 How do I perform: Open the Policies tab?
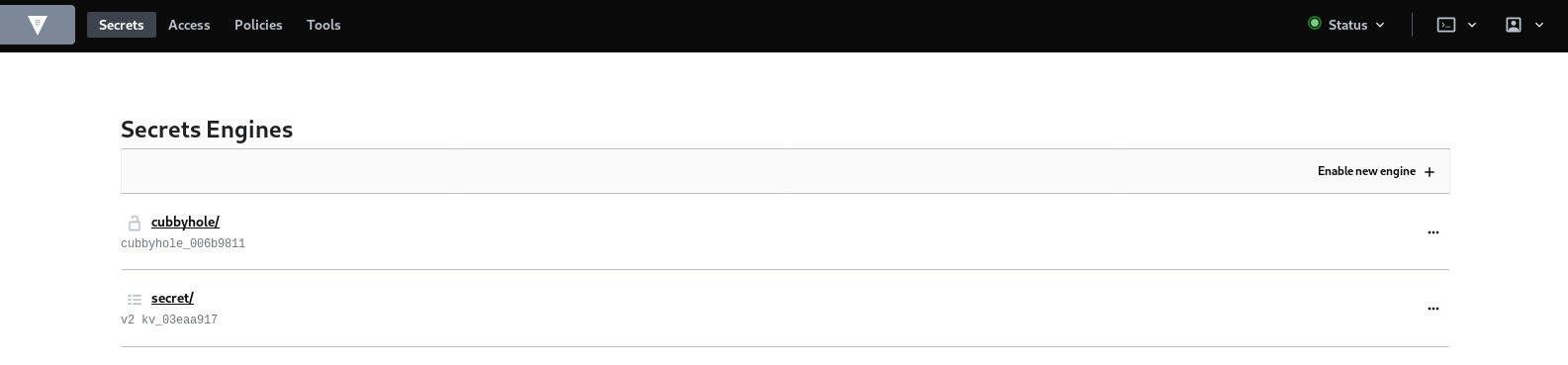(258, 25)
